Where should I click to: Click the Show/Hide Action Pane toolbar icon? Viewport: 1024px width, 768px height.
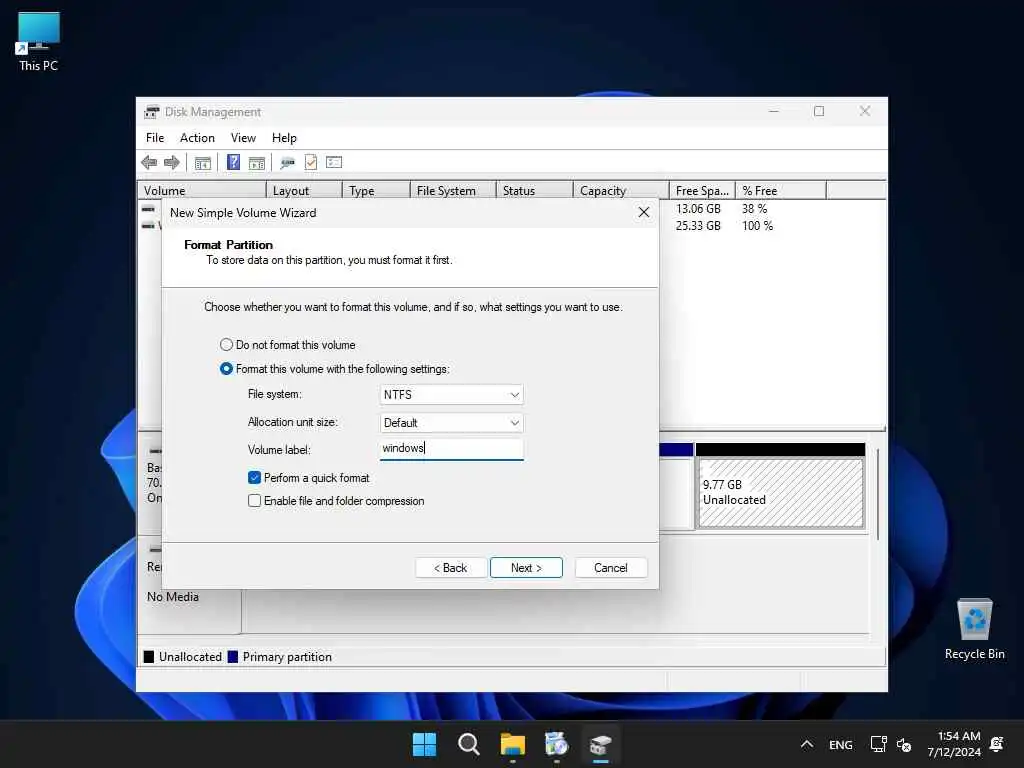257,163
